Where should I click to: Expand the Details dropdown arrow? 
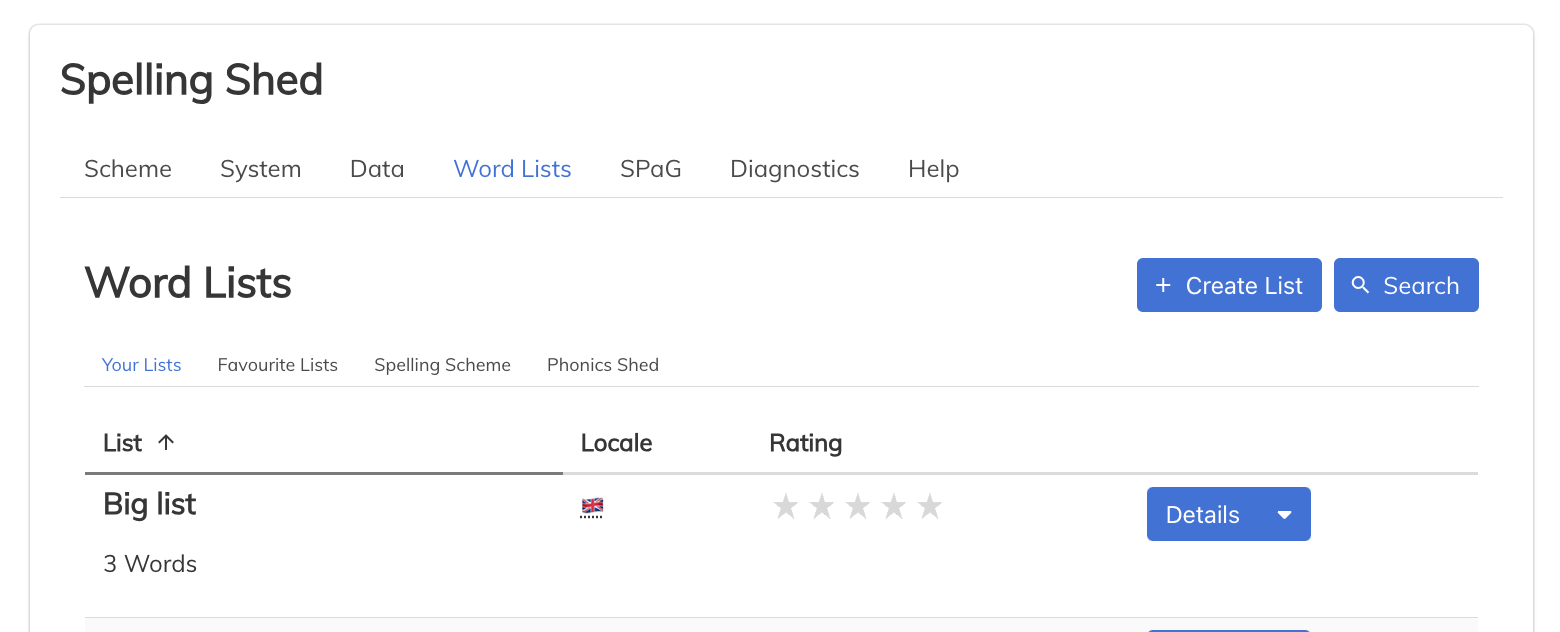[x=1285, y=515]
